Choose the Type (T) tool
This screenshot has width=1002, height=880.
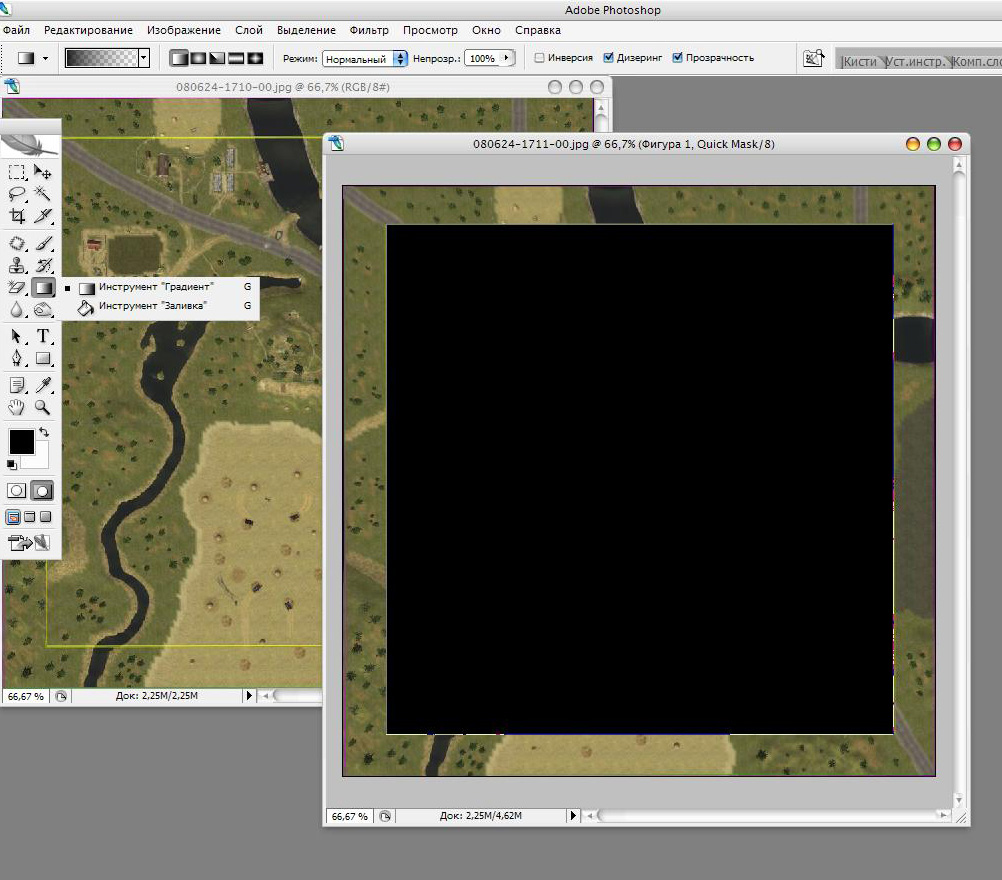[x=43, y=337]
